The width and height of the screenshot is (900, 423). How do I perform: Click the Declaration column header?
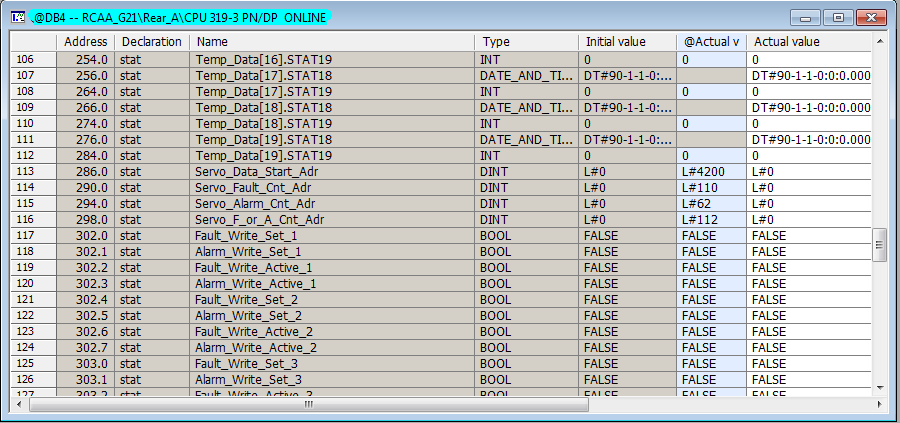tap(152, 42)
